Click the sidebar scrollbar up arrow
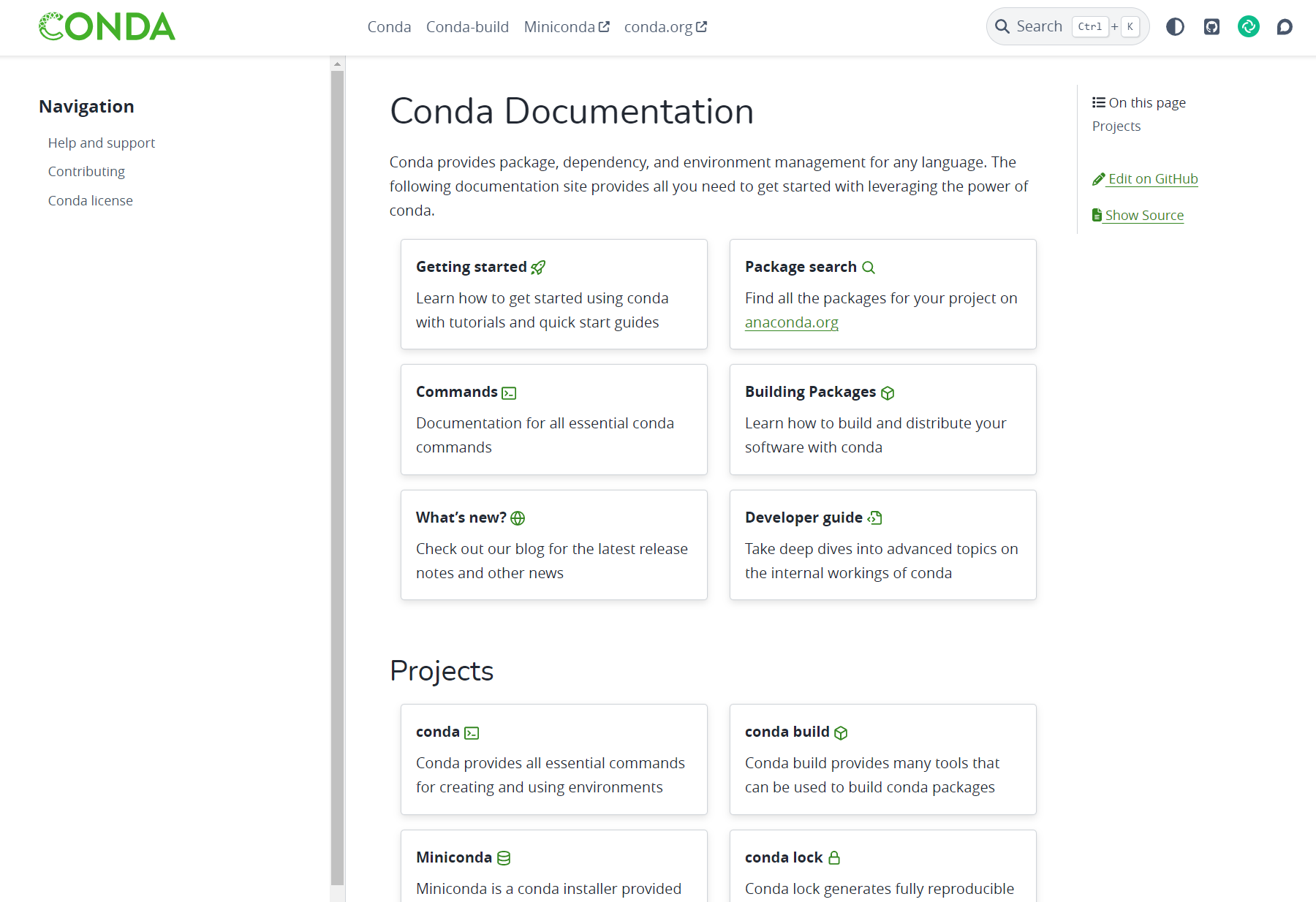The height and width of the screenshot is (902, 1316). click(337, 64)
